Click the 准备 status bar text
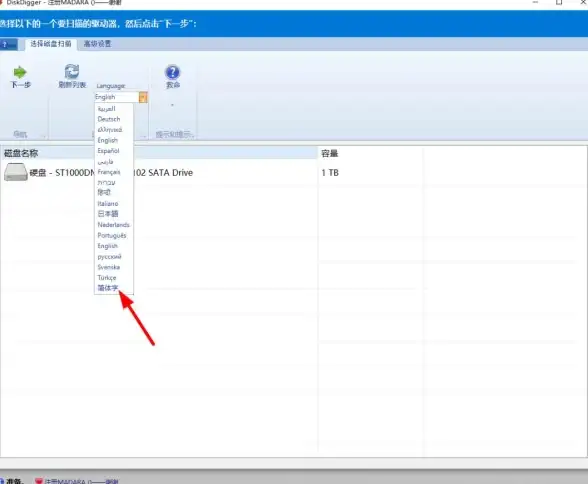This screenshot has height=484, width=588. coord(15,481)
